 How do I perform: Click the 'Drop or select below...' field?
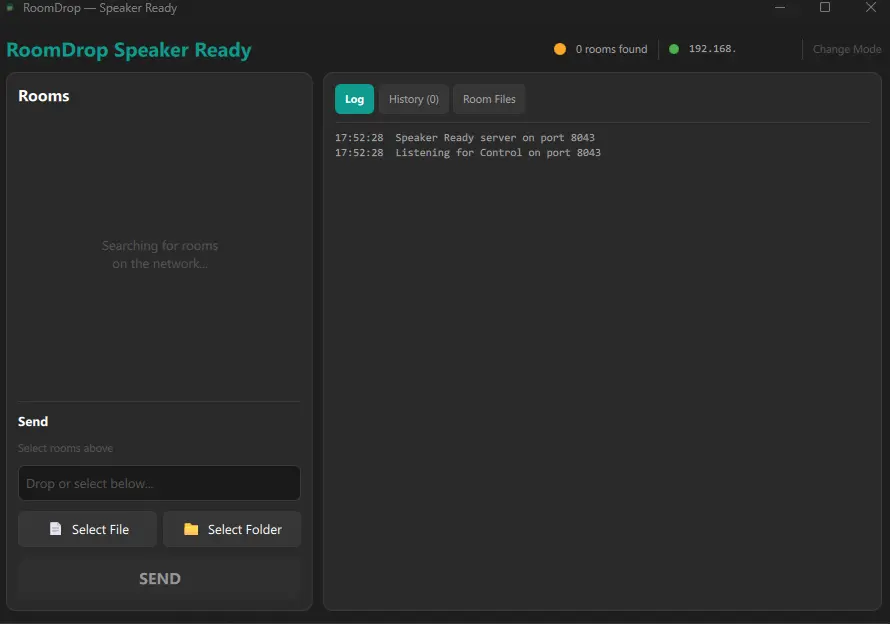click(x=159, y=483)
